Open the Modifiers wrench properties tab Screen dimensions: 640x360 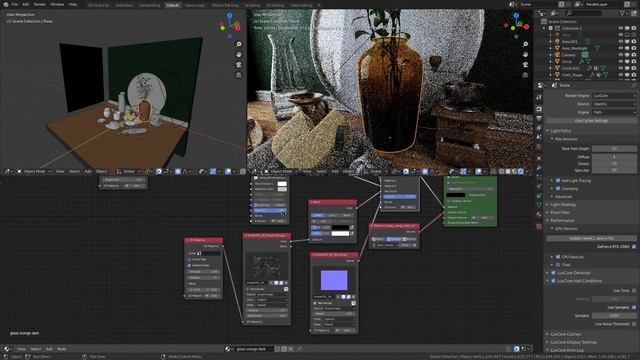539,168
